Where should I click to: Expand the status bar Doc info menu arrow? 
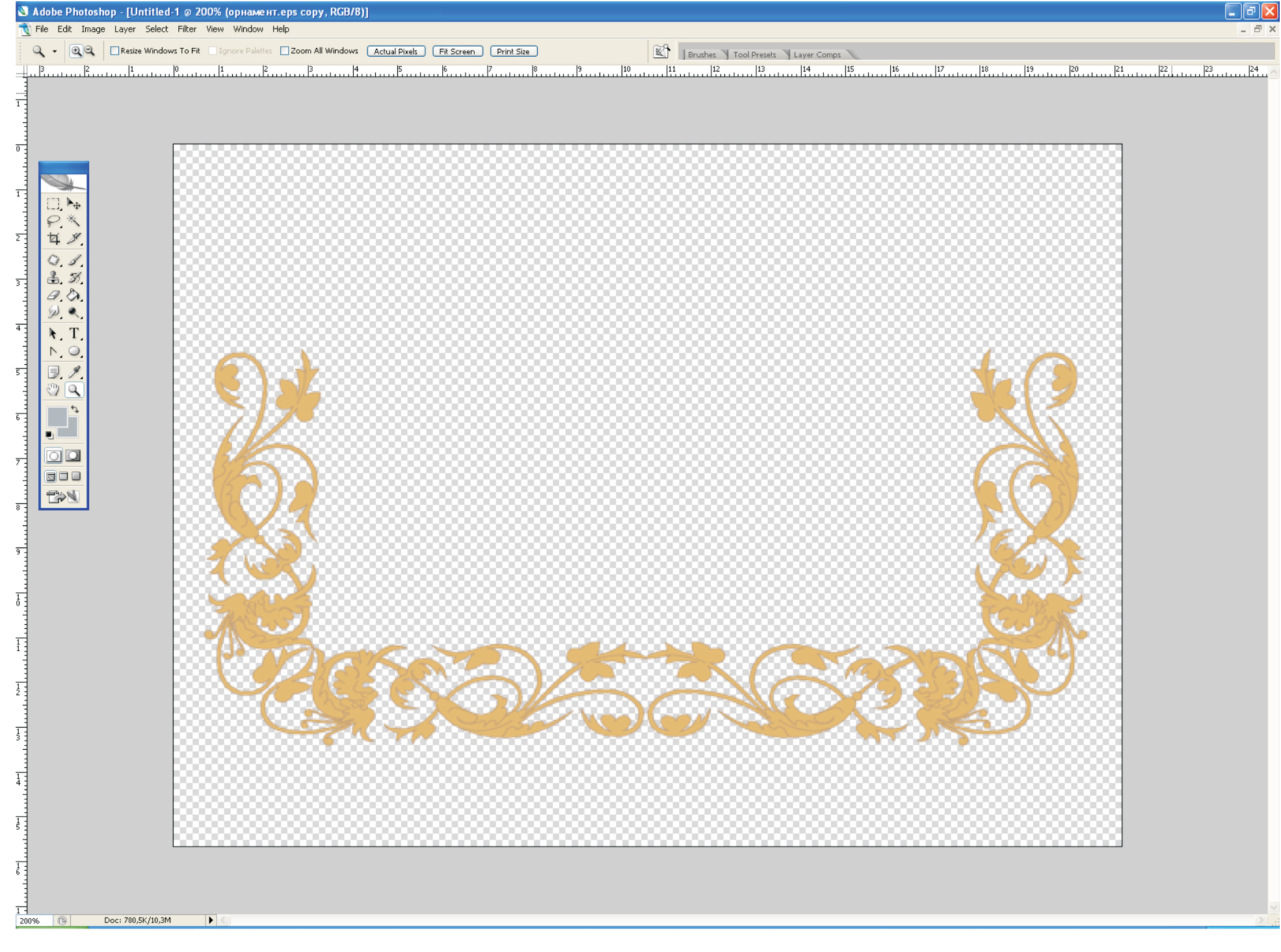click(x=211, y=920)
